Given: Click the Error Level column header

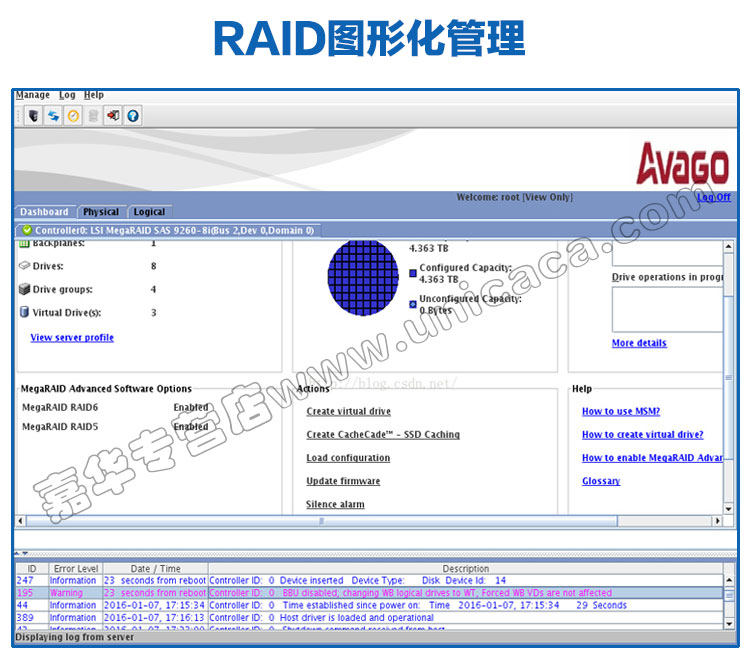Looking at the screenshot, I should 76,568.
